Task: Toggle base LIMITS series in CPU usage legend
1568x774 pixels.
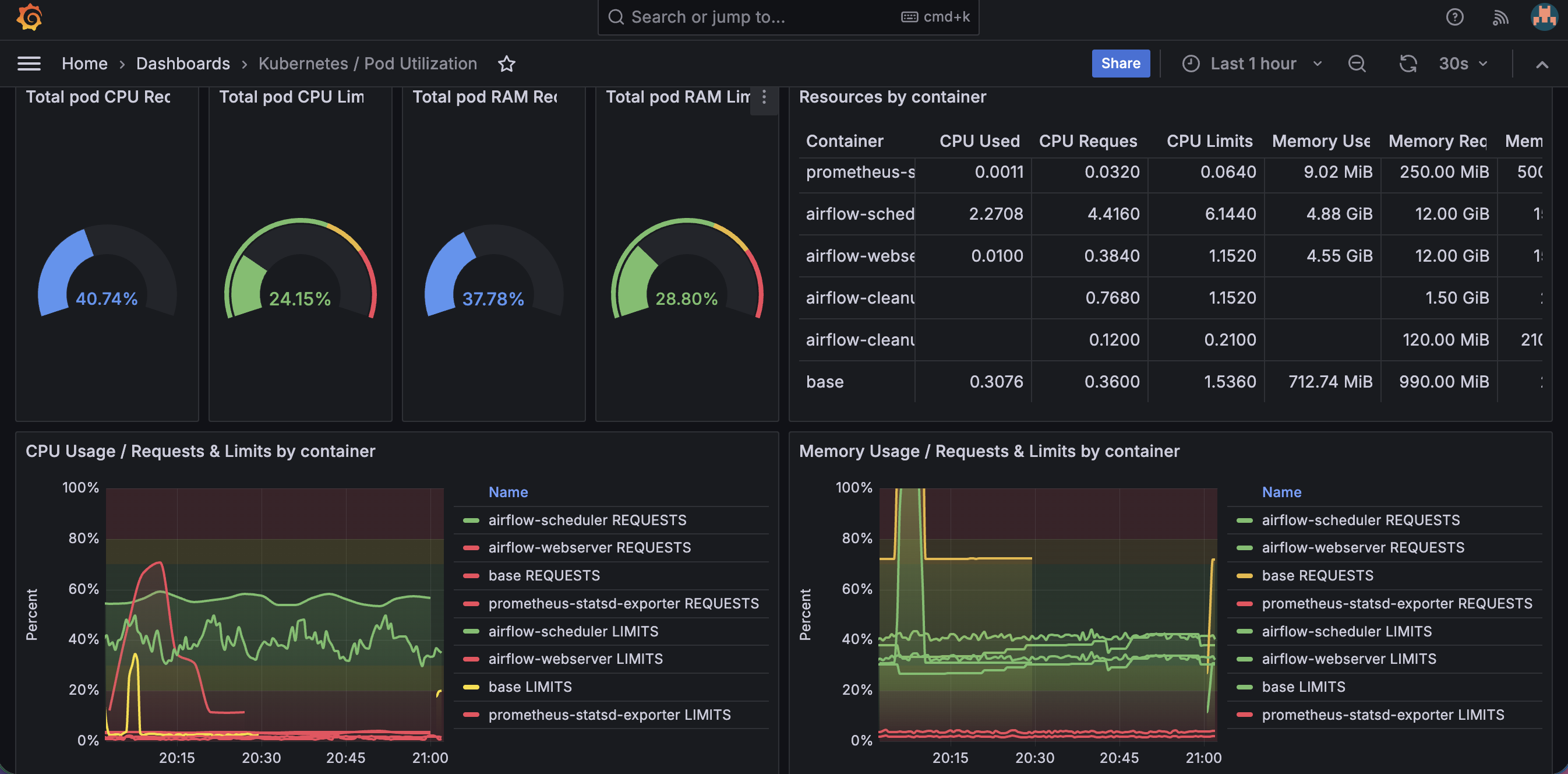Action: point(530,687)
